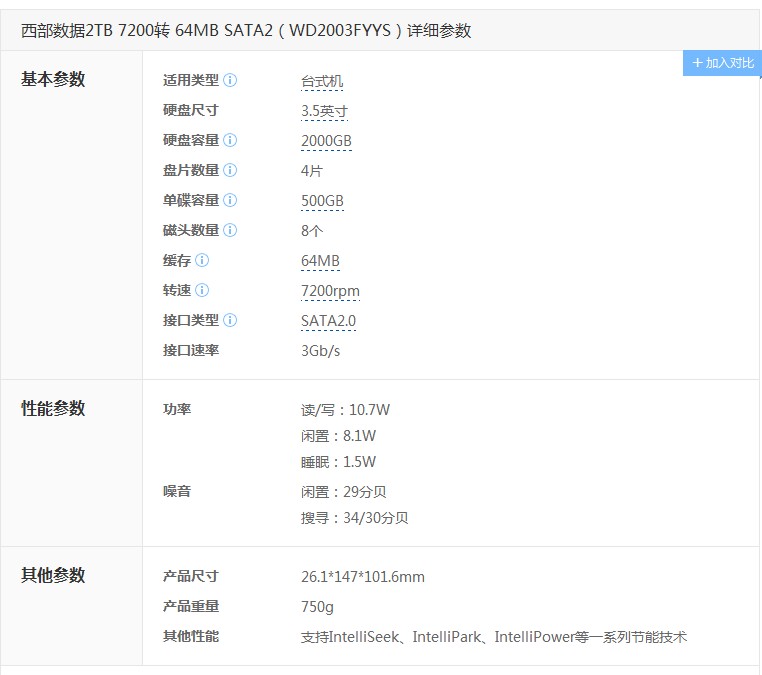This screenshot has width=762, height=675.
Task: Click the 4片 value
Action: [312, 171]
